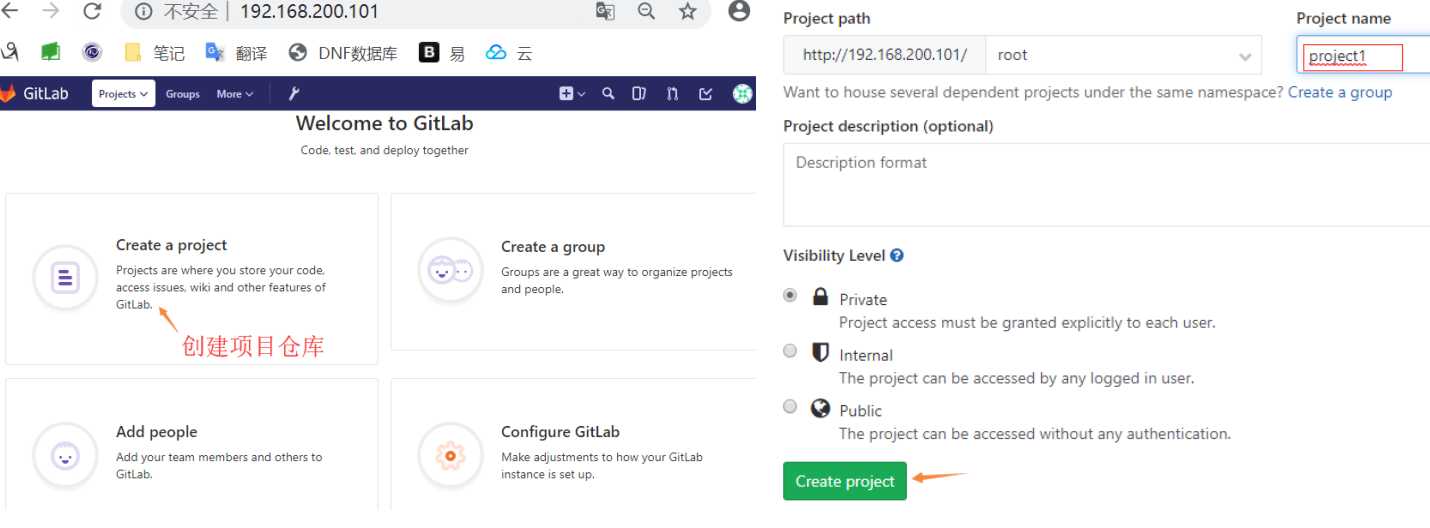The height and width of the screenshot is (528, 1430).
Task: Open the green bookmark icon in bookmarks bar
Action: 50,53
